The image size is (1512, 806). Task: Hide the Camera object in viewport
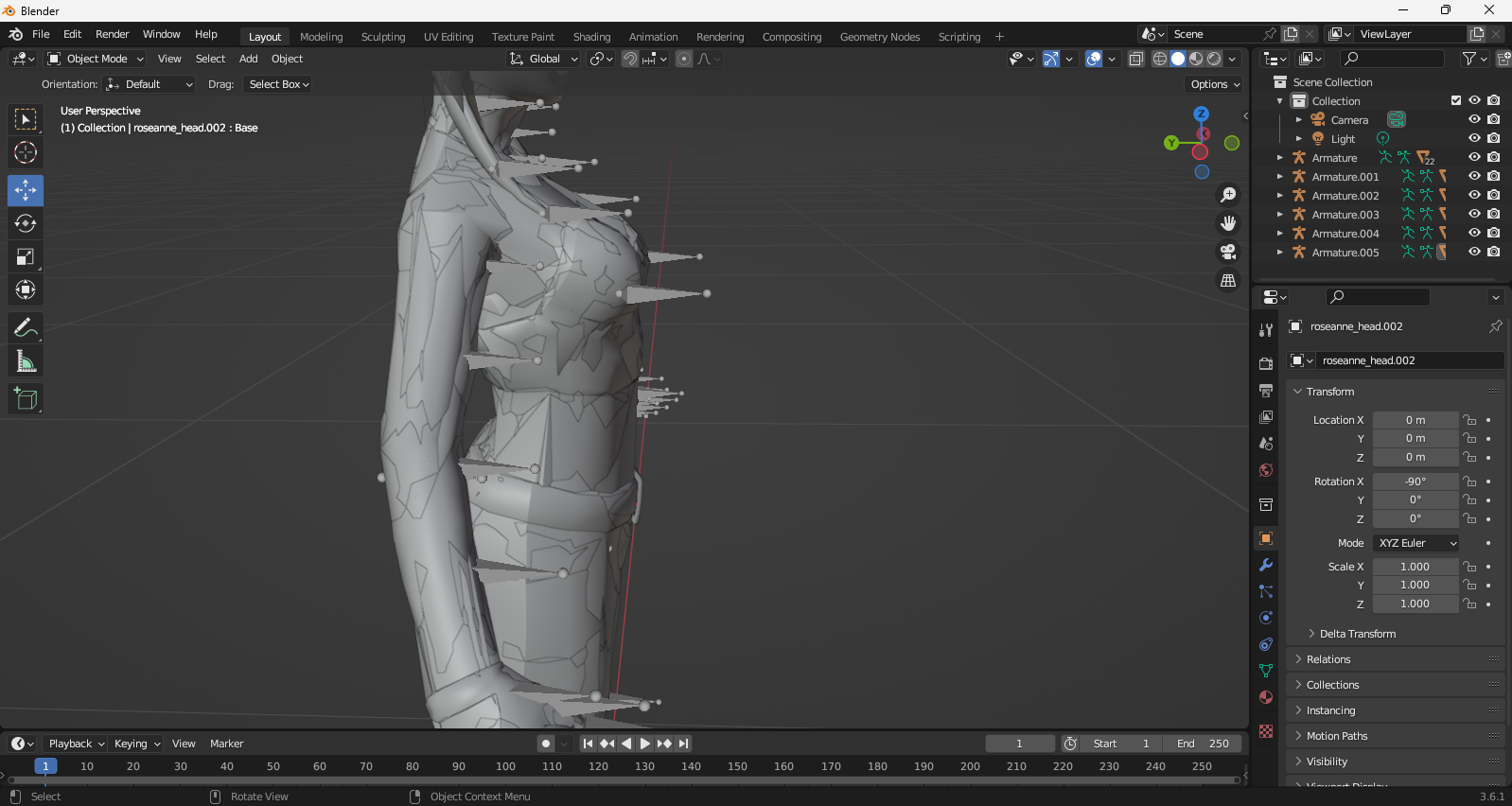[1474, 119]
